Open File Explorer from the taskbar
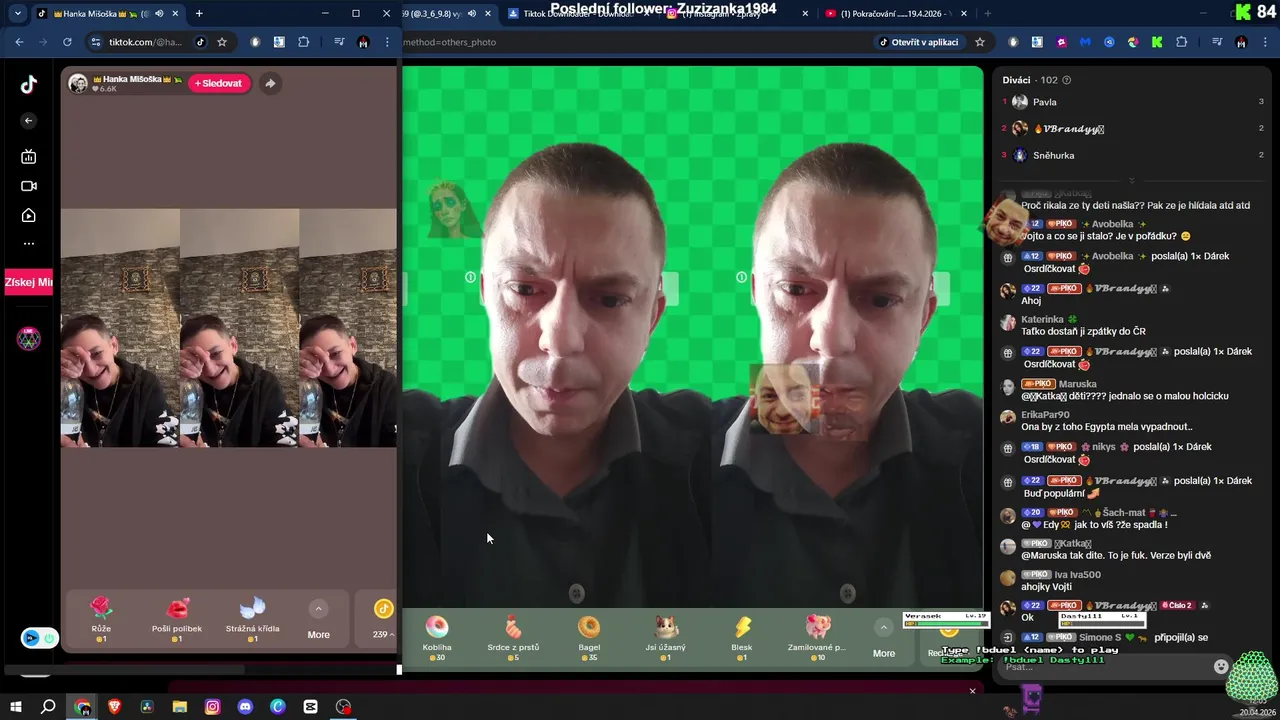 pyautogui.click(x=179, y=707)
